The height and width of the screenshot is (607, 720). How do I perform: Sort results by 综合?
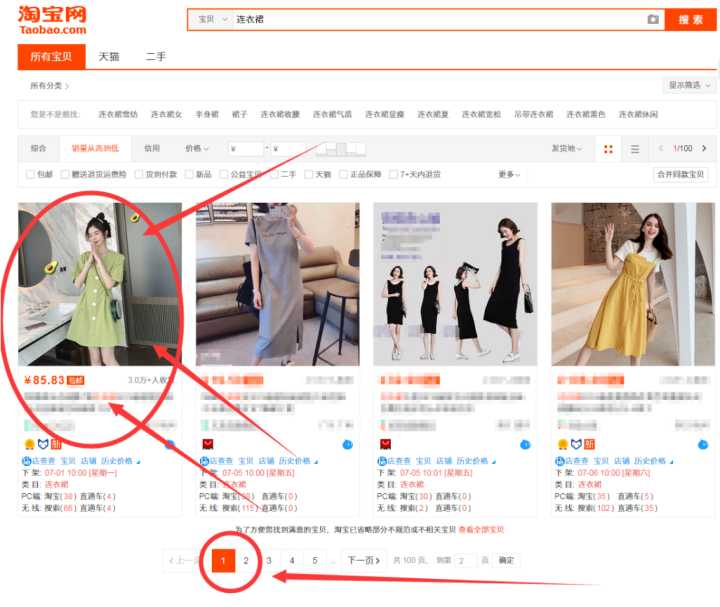(39, 148)
